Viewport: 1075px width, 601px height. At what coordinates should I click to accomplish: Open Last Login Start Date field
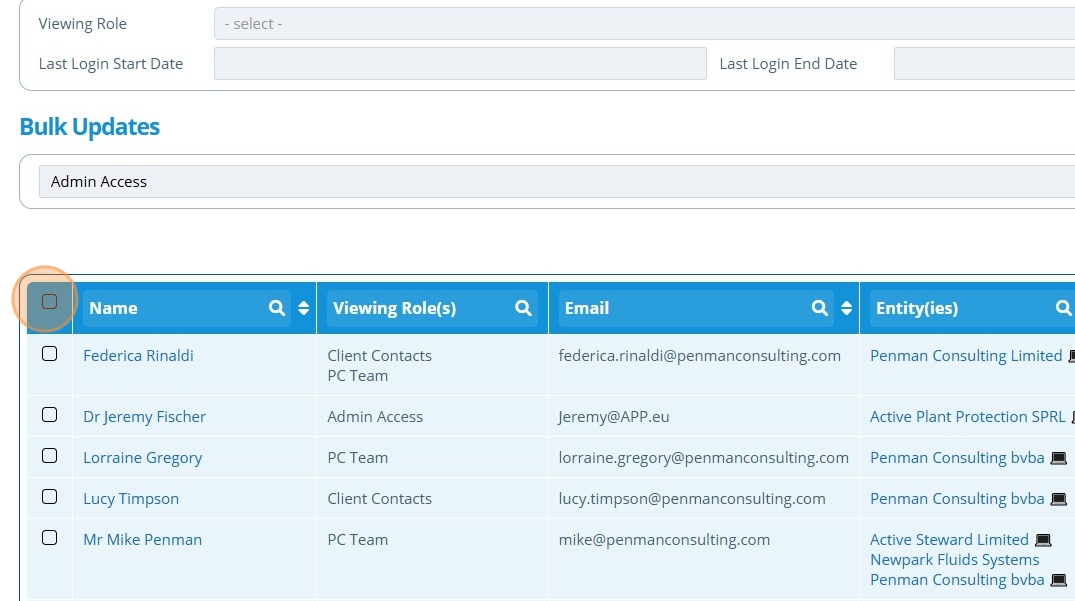[x=460, y=63]
